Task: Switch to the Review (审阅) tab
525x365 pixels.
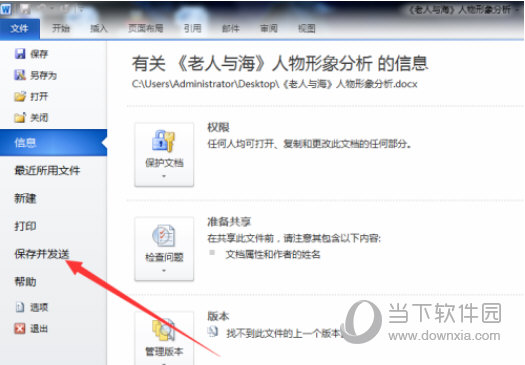Action: click(x=269, y=28)
